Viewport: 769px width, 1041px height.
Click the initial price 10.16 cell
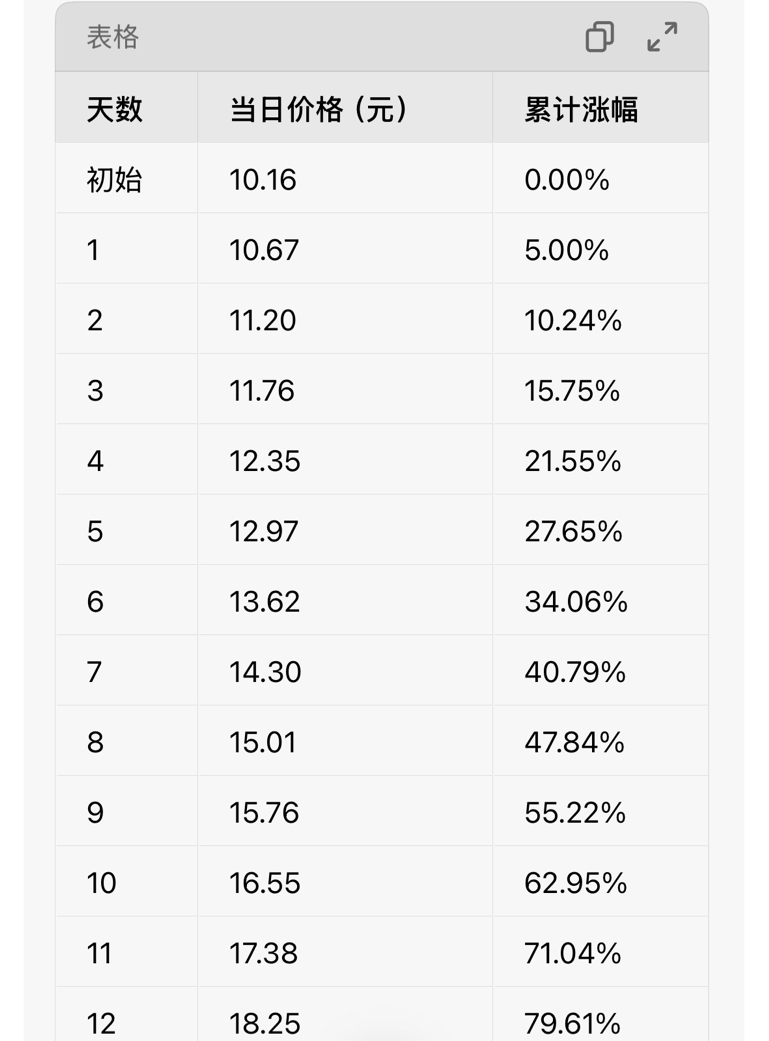pos(263,180)
